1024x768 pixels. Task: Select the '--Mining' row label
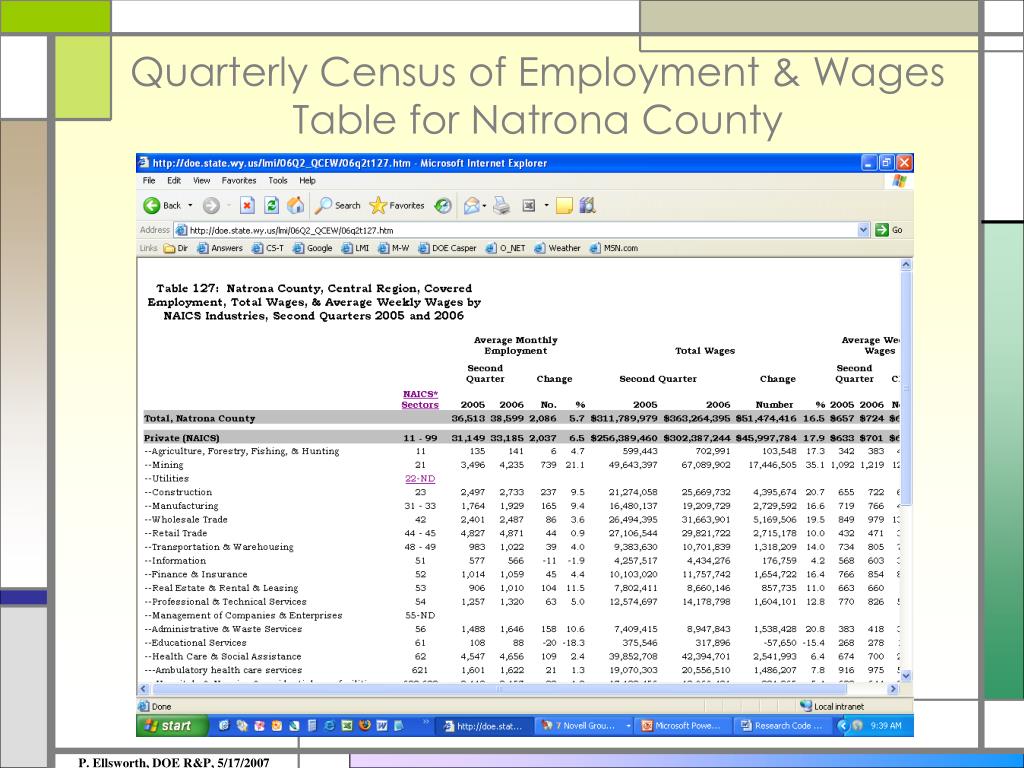[163, 465]
